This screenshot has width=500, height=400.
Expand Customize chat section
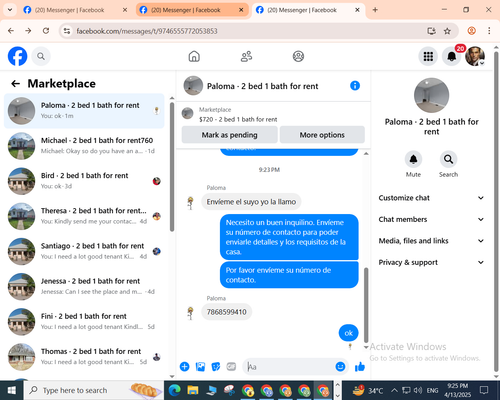click(431, 198)
